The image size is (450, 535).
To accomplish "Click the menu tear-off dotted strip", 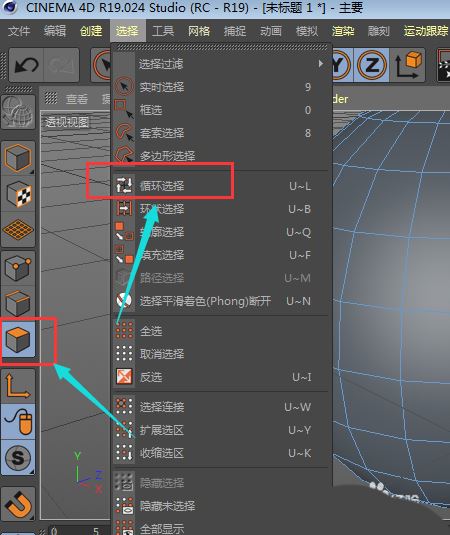I will pyautogui.click(x=221, y=47).
